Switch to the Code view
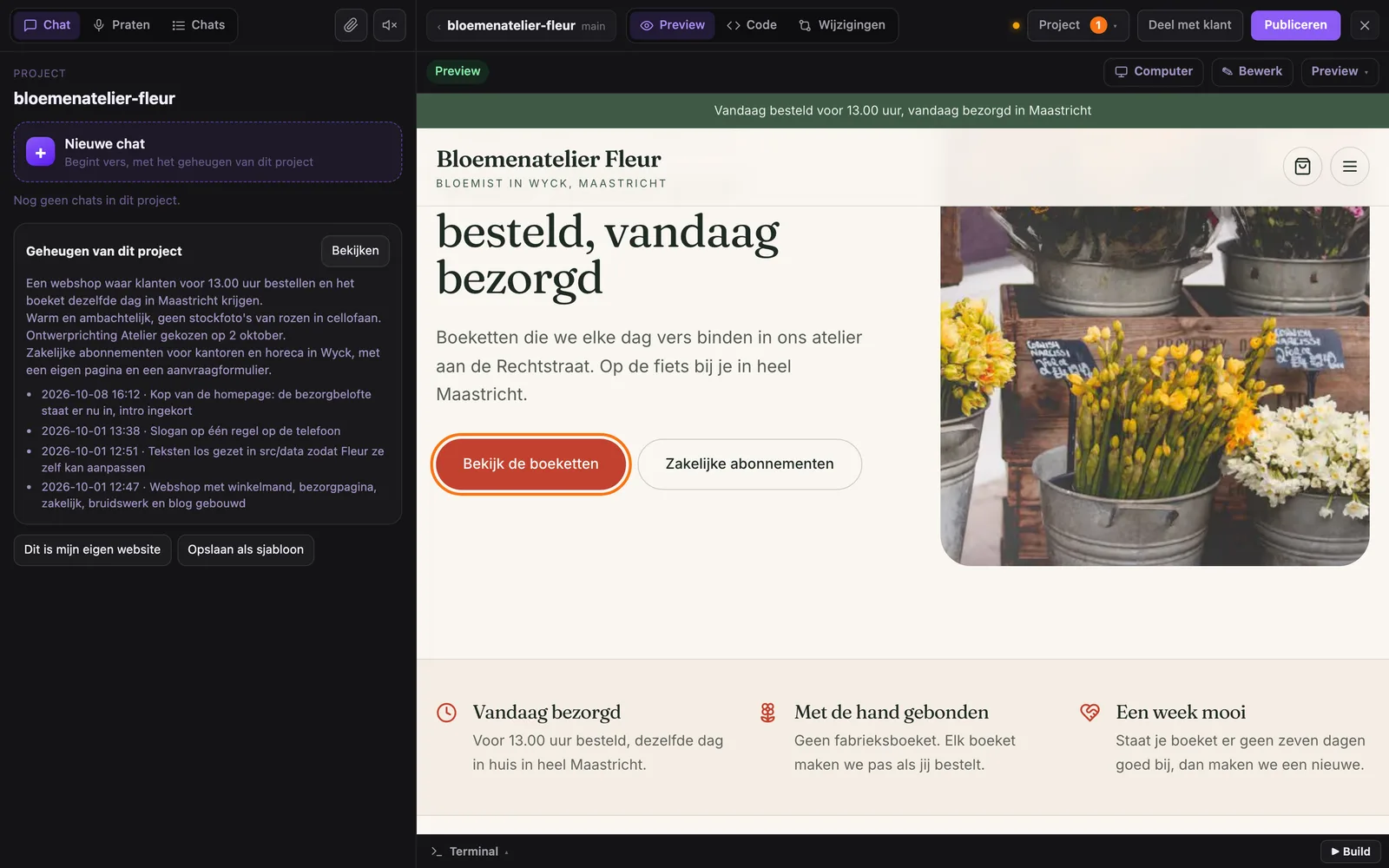Viewport: 1389px width, 868px height. (752, 25)
